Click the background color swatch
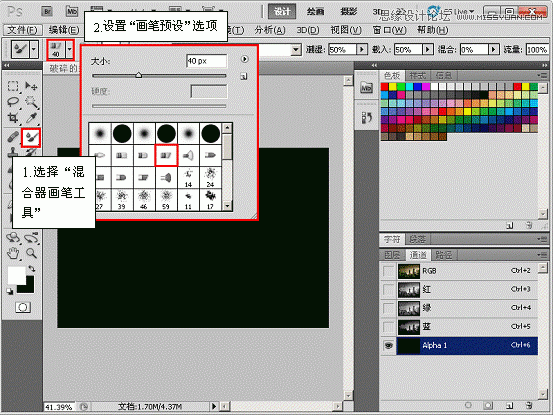553x415 pixels. click(30, 288)
